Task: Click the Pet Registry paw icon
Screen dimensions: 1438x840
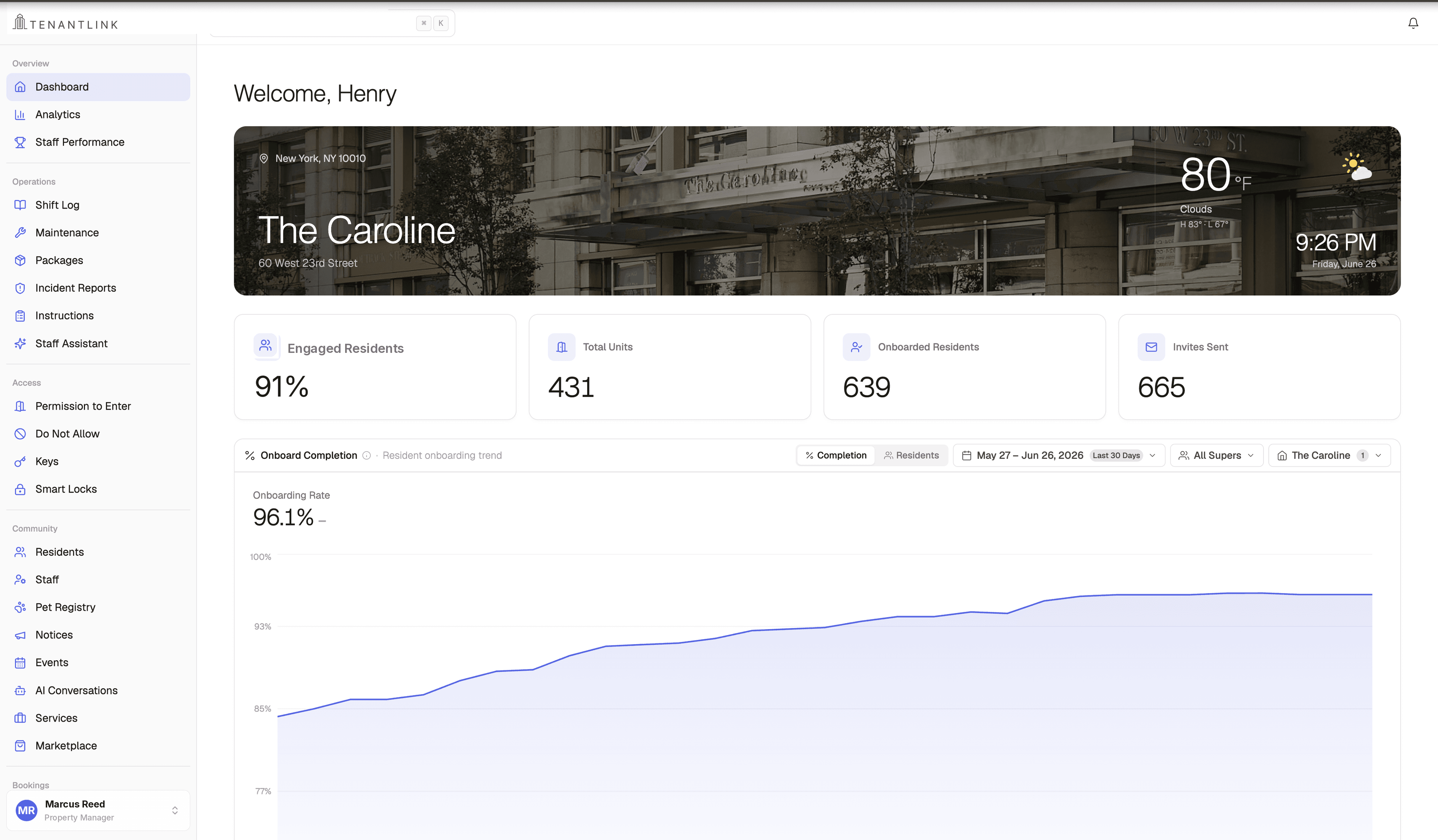Action: 20,607
